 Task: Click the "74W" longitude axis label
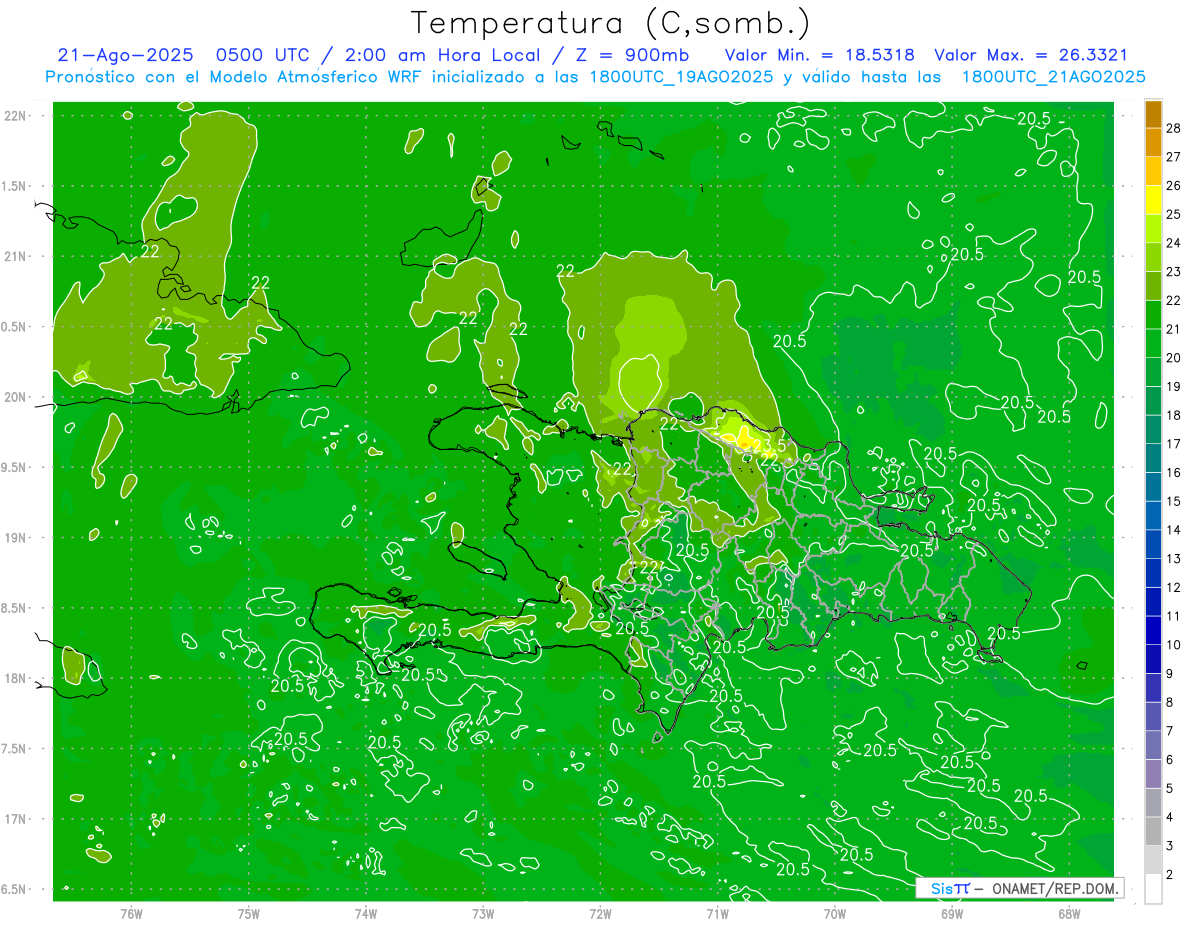365,914
